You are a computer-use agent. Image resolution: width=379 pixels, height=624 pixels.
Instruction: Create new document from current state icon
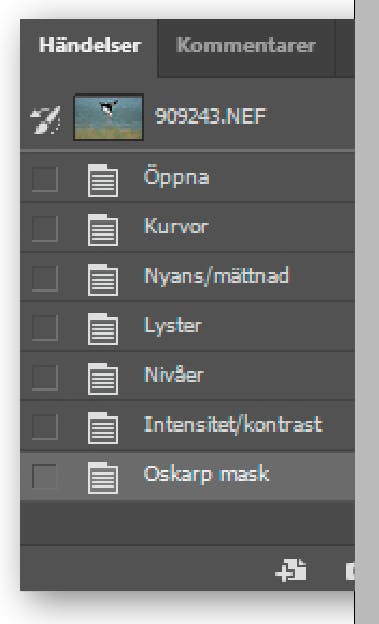[x=291, y=570]
